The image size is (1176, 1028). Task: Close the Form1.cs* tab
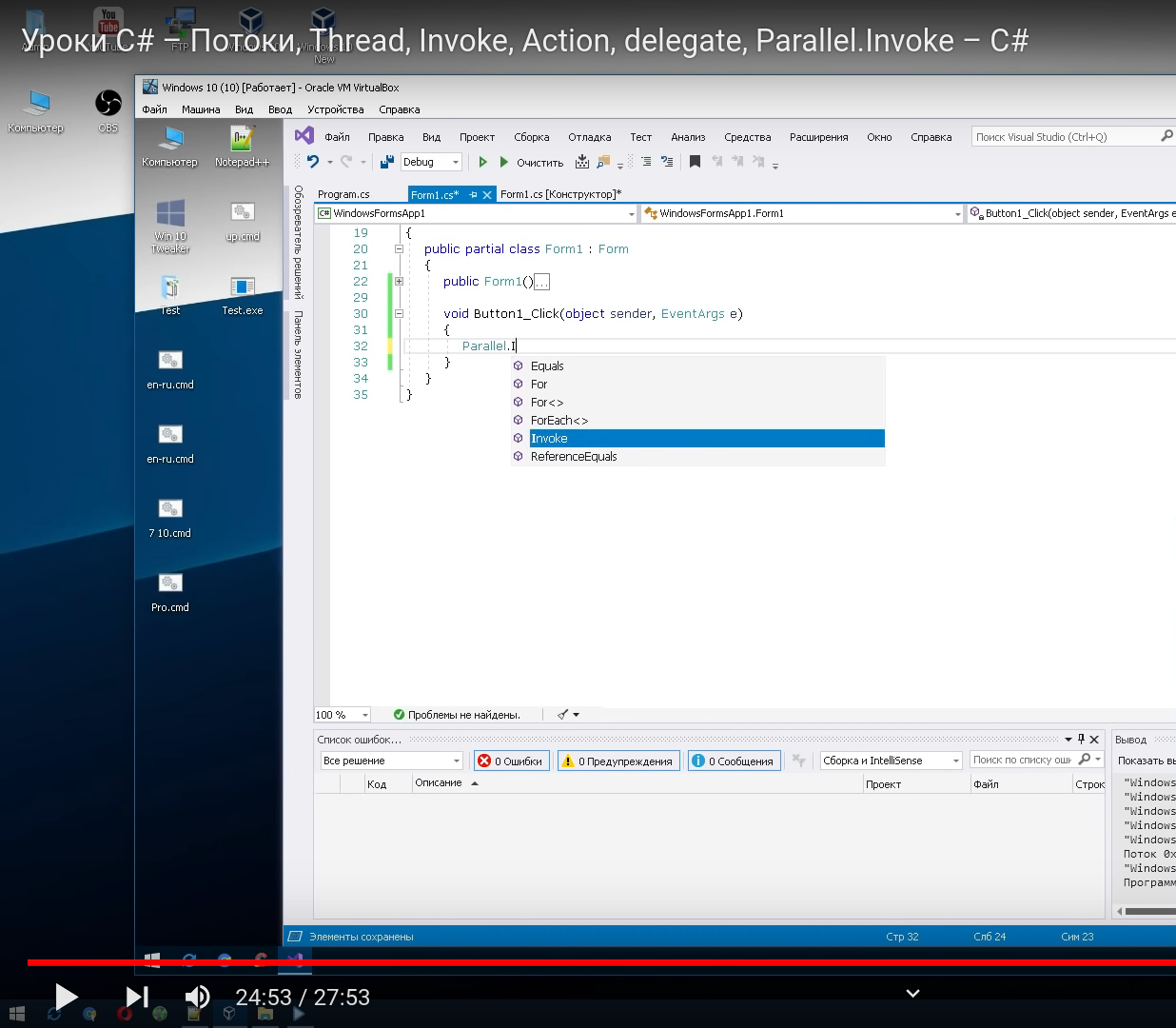point(487,194)
